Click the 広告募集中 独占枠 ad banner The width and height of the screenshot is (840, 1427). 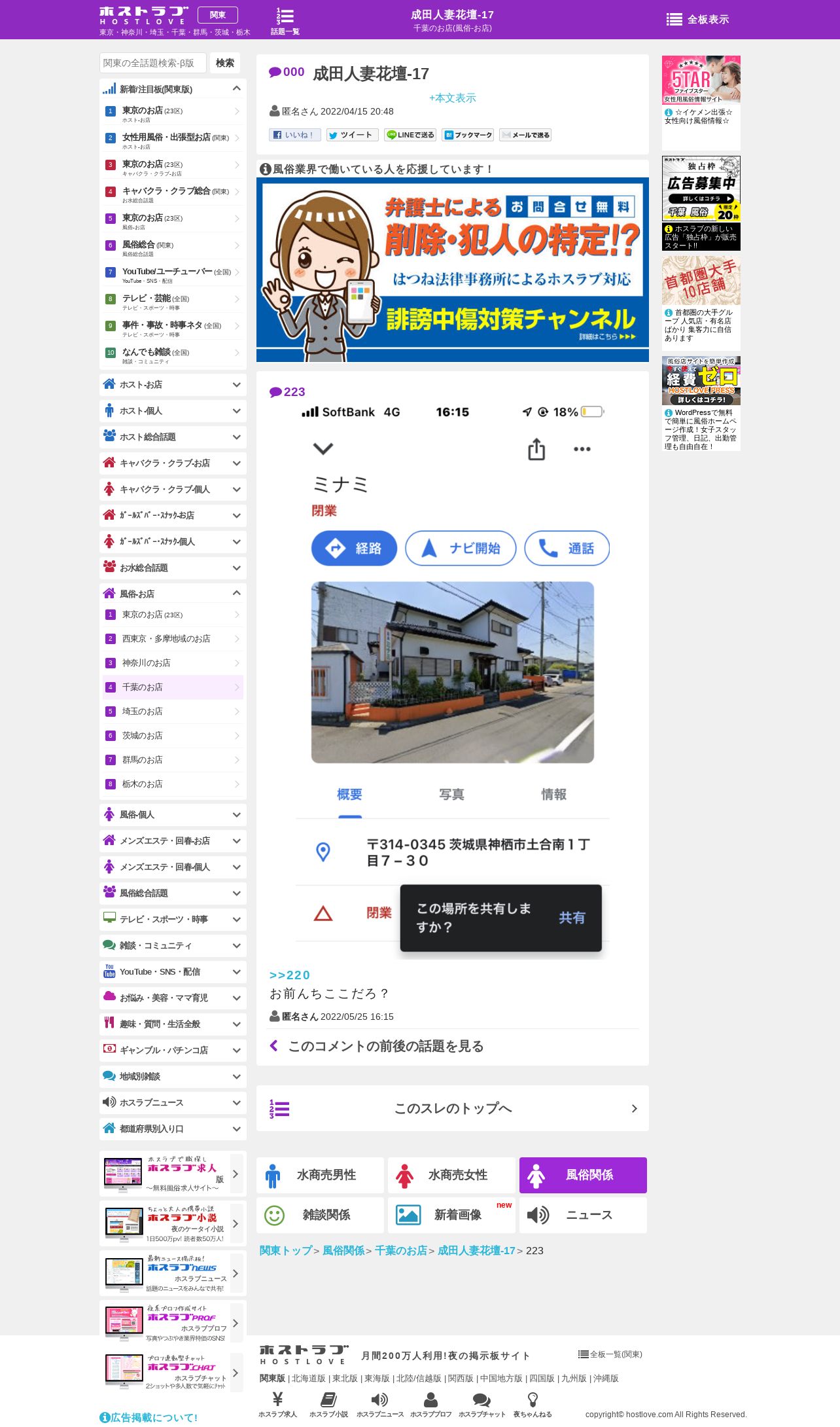701,189
